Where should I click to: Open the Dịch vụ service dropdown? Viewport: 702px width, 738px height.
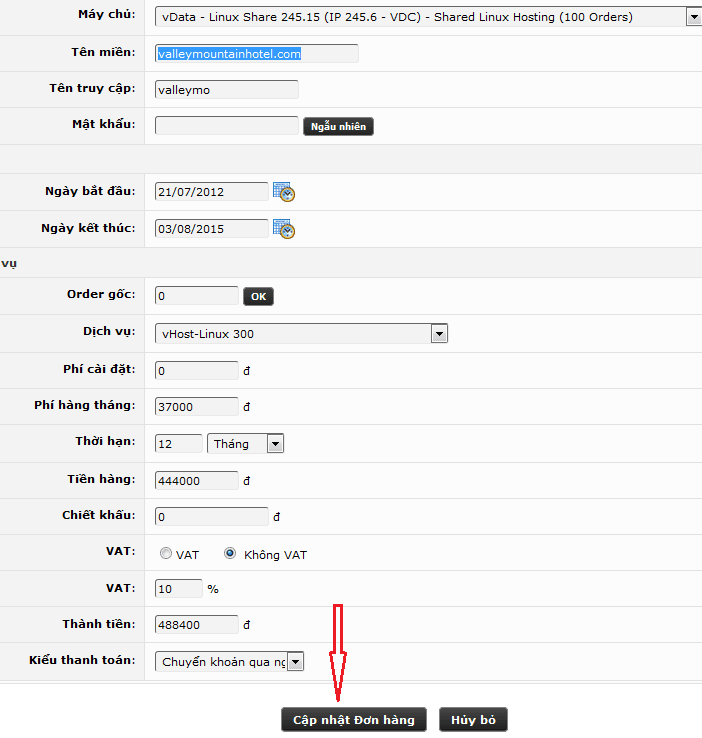pos(438,334)
